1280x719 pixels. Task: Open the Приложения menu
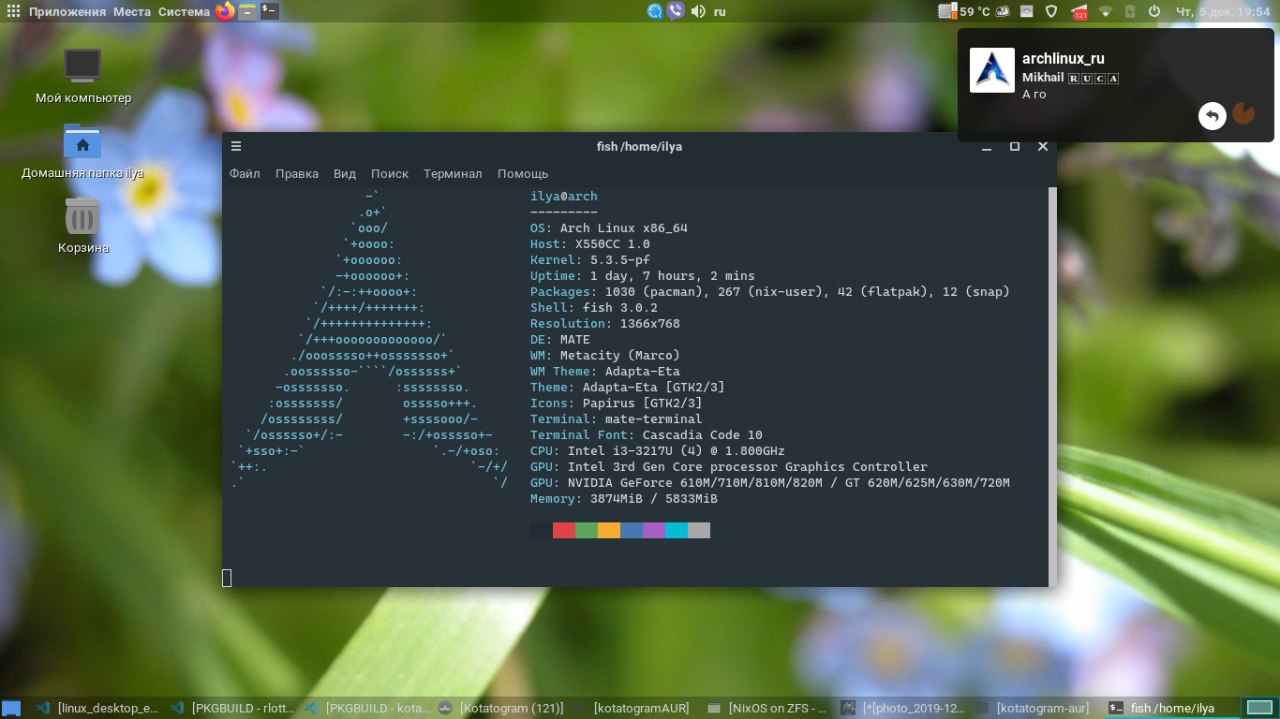click(68, 11)
